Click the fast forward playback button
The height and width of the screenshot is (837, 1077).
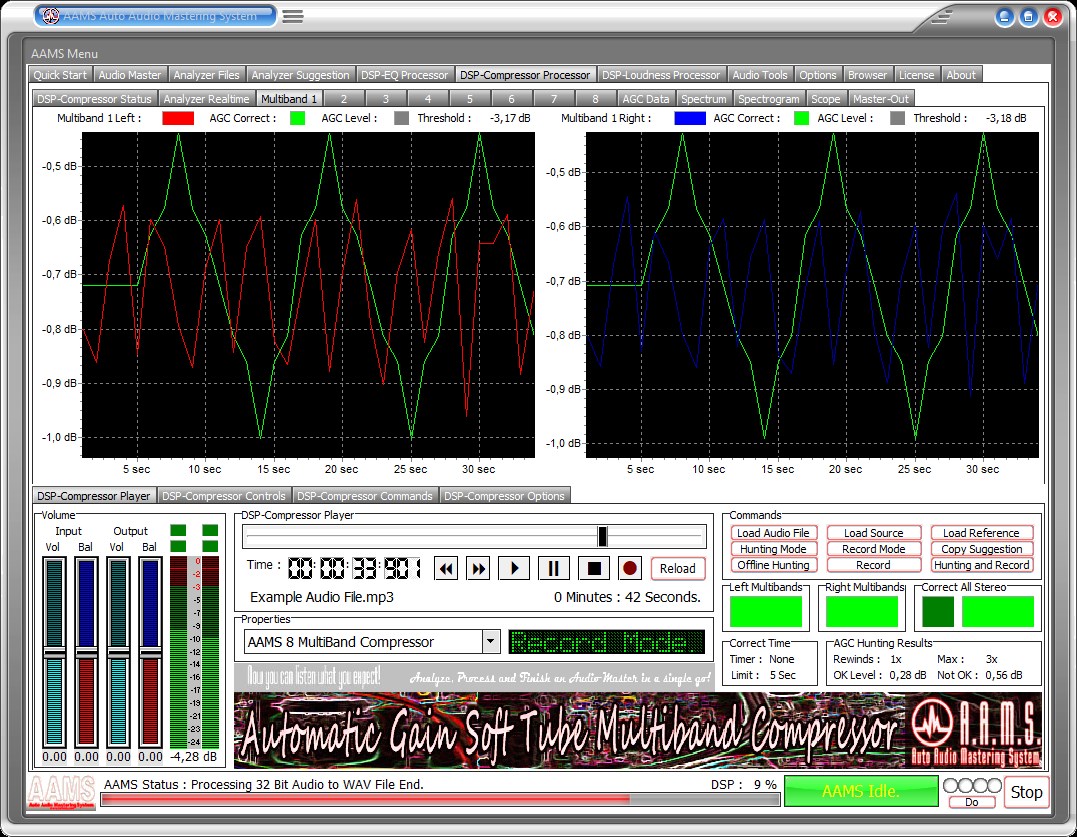(x=479, y=569)
